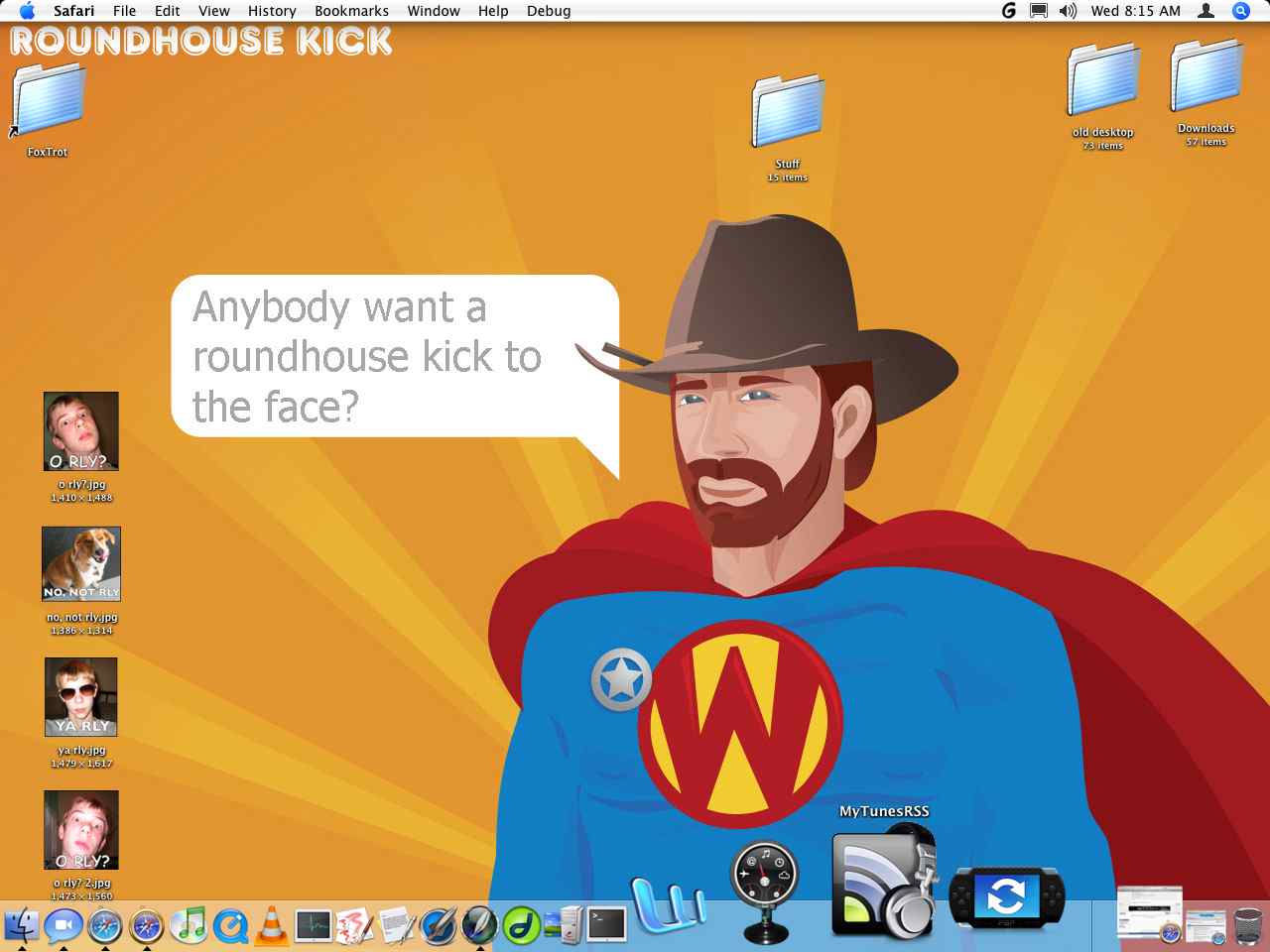
Task: Click the G status icon in menu bar
Action: tap(1009, 11)
